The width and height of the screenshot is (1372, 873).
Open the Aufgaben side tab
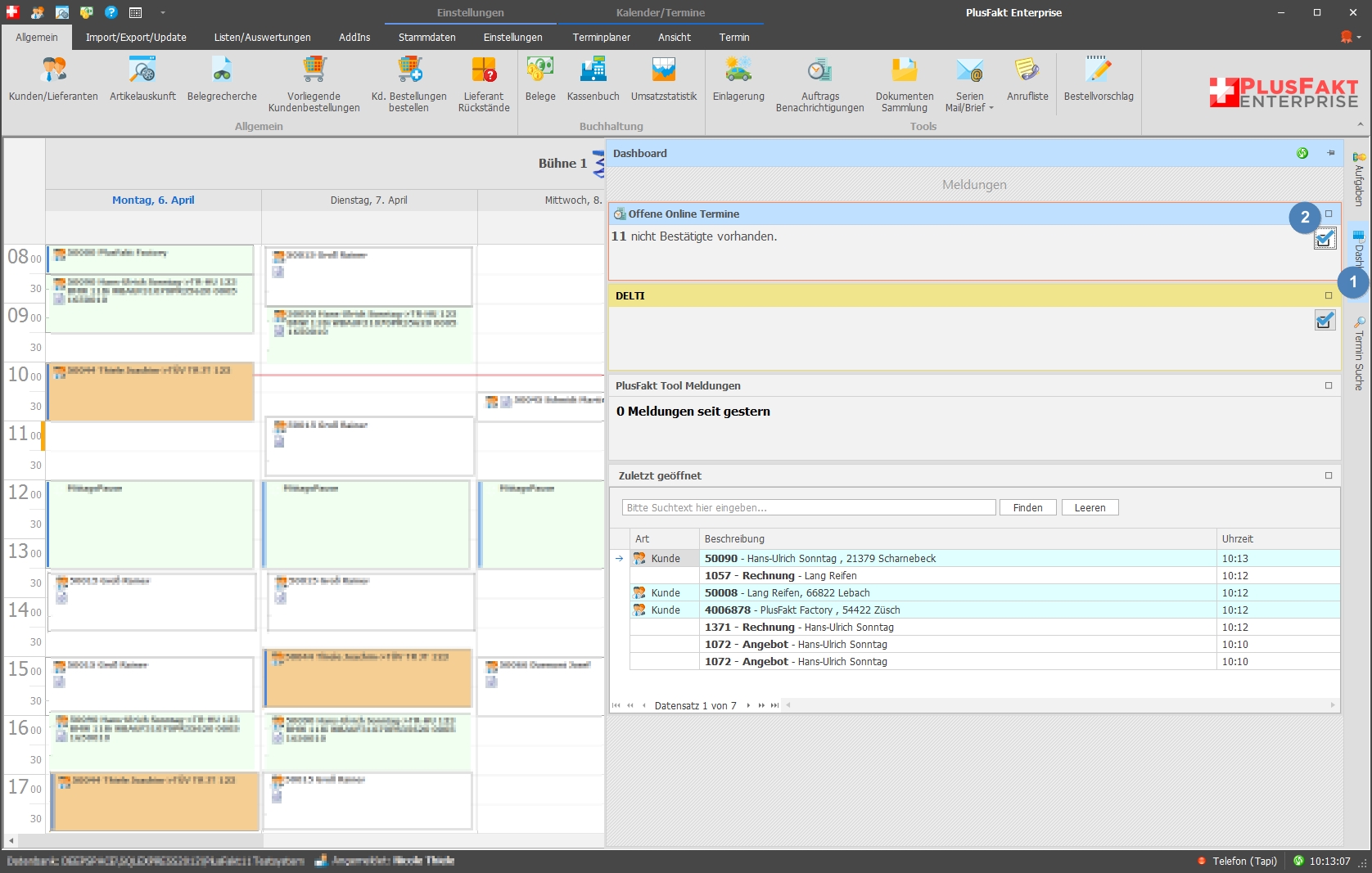click(x=1359, y=178)
